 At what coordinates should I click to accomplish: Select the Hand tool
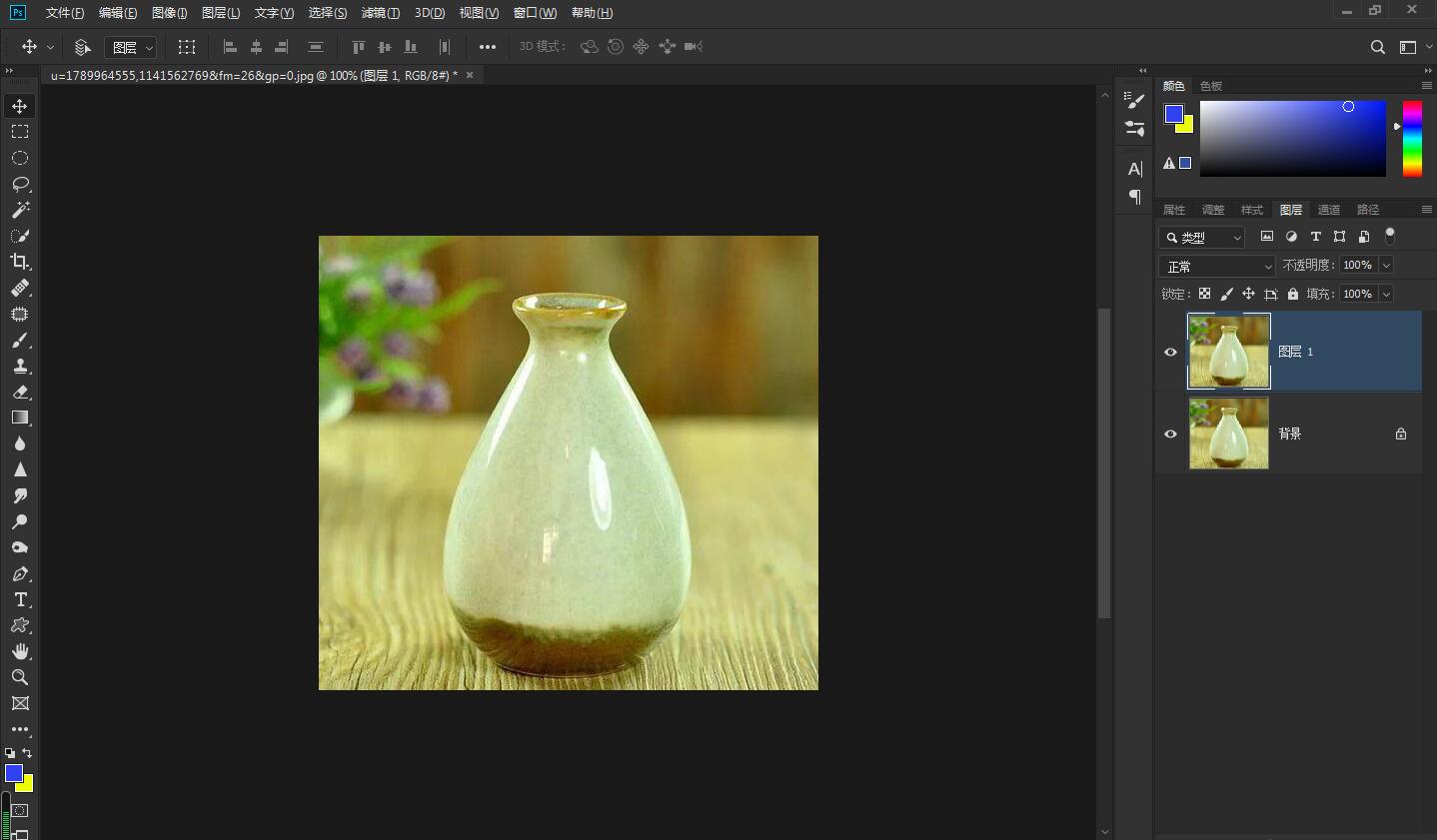20,651
